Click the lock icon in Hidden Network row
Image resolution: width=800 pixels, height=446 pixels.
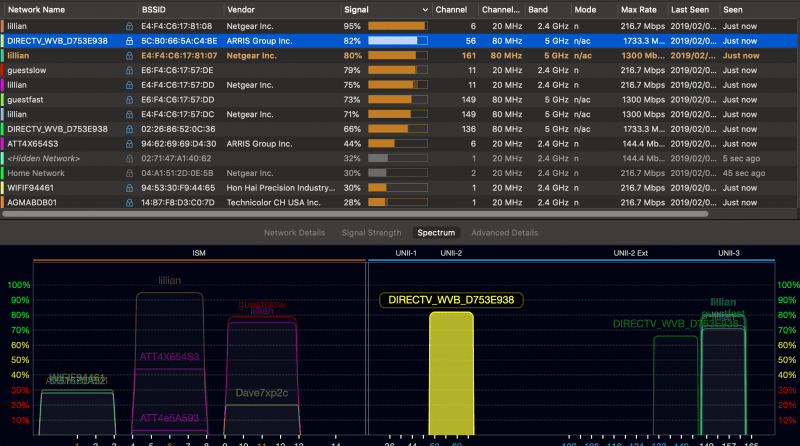tap(129, 159)
